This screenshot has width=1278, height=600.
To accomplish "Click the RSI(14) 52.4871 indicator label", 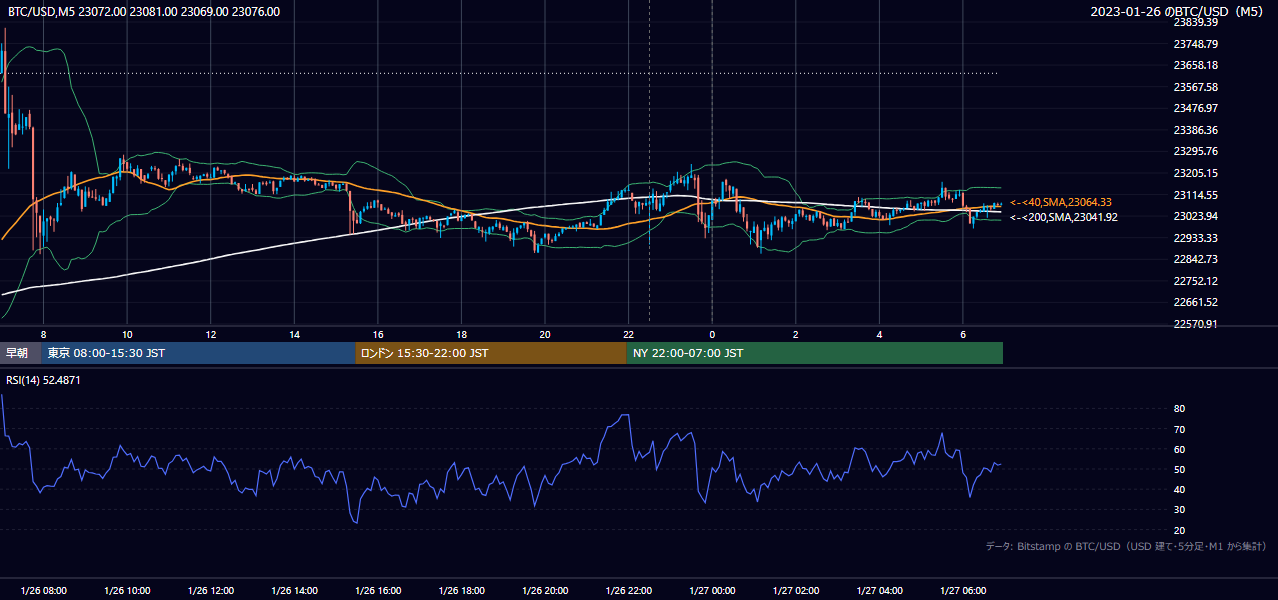I will click(44, 380).
